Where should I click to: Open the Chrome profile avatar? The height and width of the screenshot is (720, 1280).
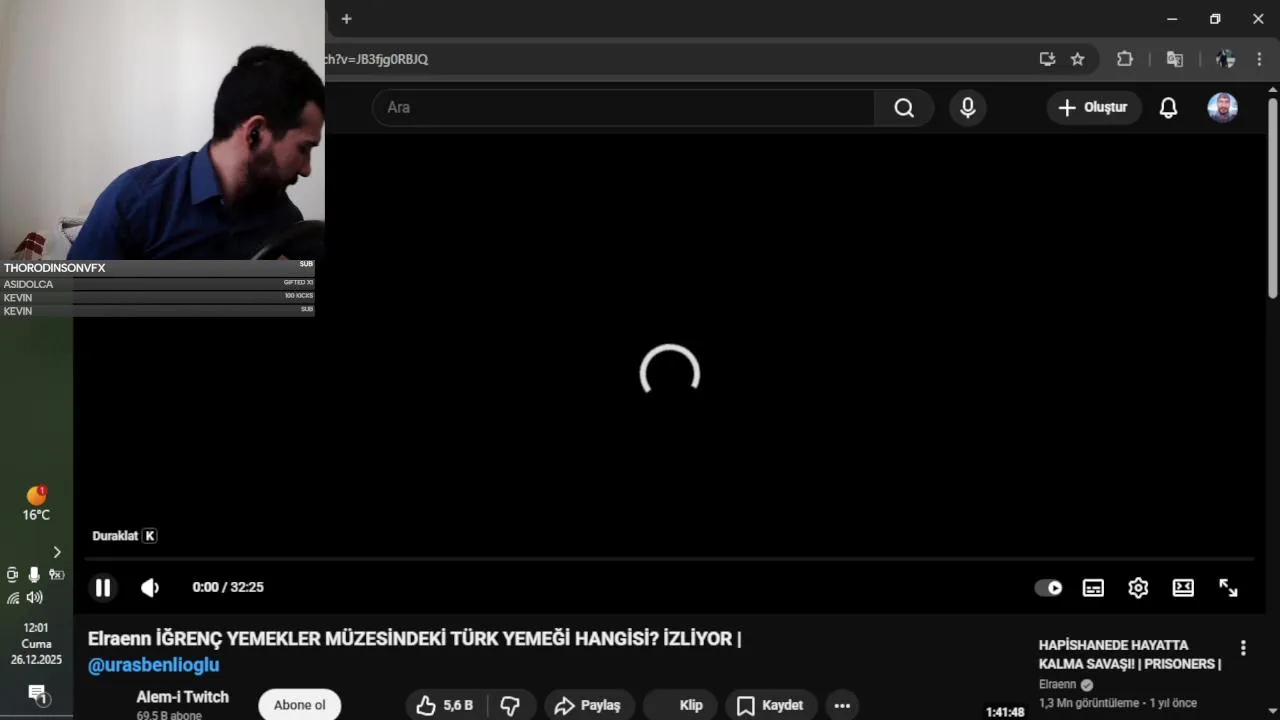point(1226,59)
